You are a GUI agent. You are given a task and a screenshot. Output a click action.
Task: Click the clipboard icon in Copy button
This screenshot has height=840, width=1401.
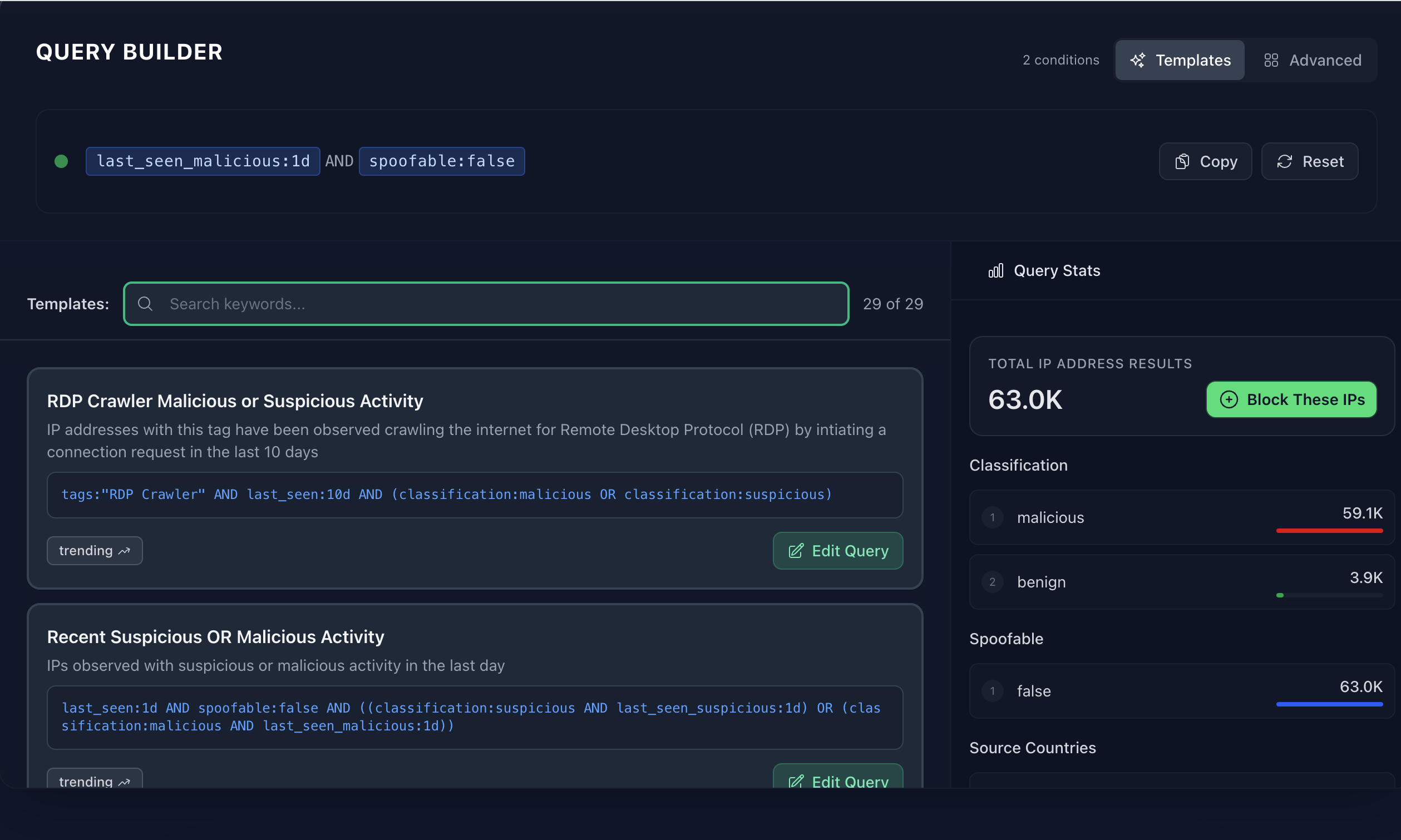1182,161
